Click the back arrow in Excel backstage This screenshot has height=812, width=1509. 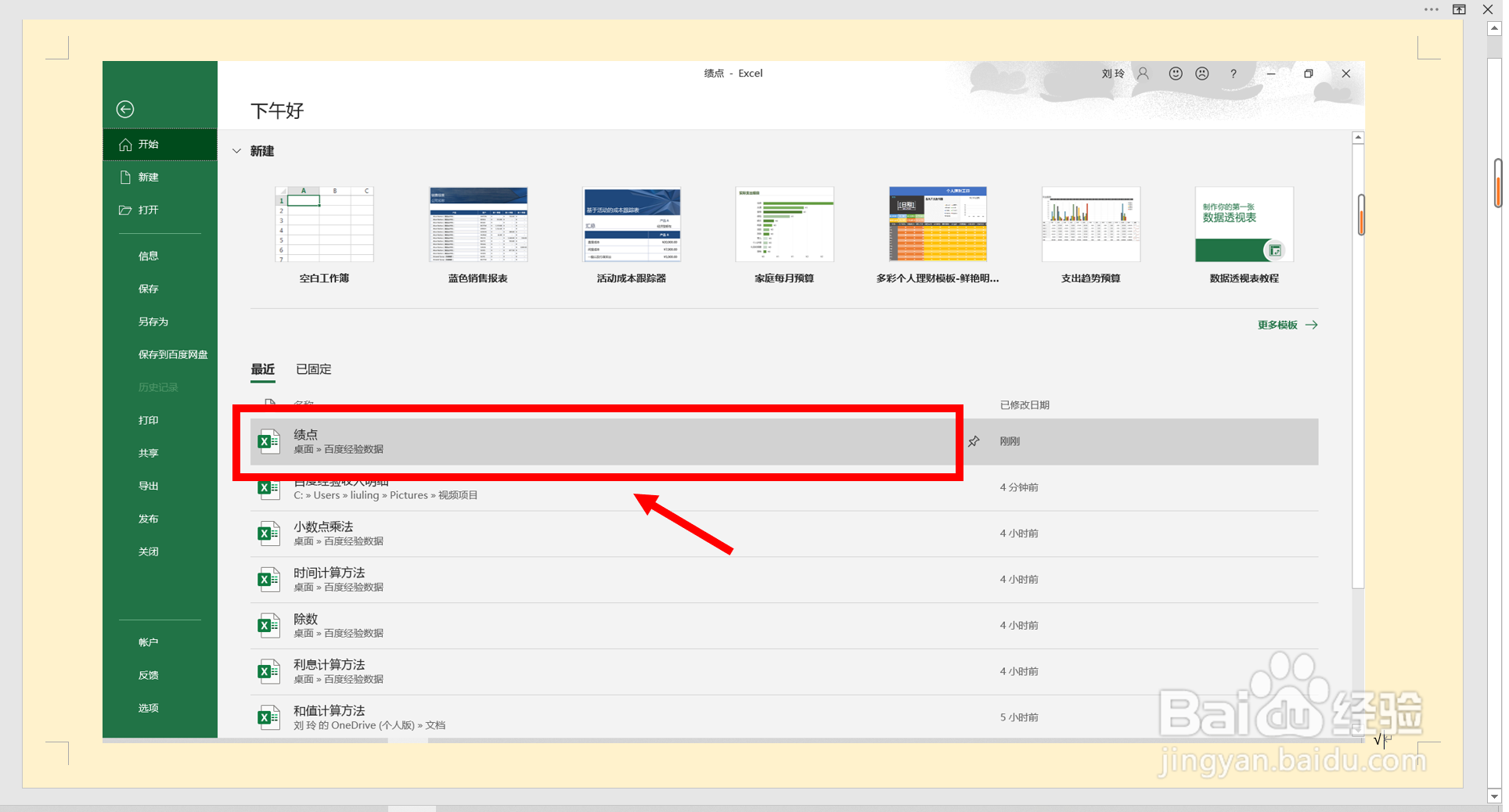125,110
